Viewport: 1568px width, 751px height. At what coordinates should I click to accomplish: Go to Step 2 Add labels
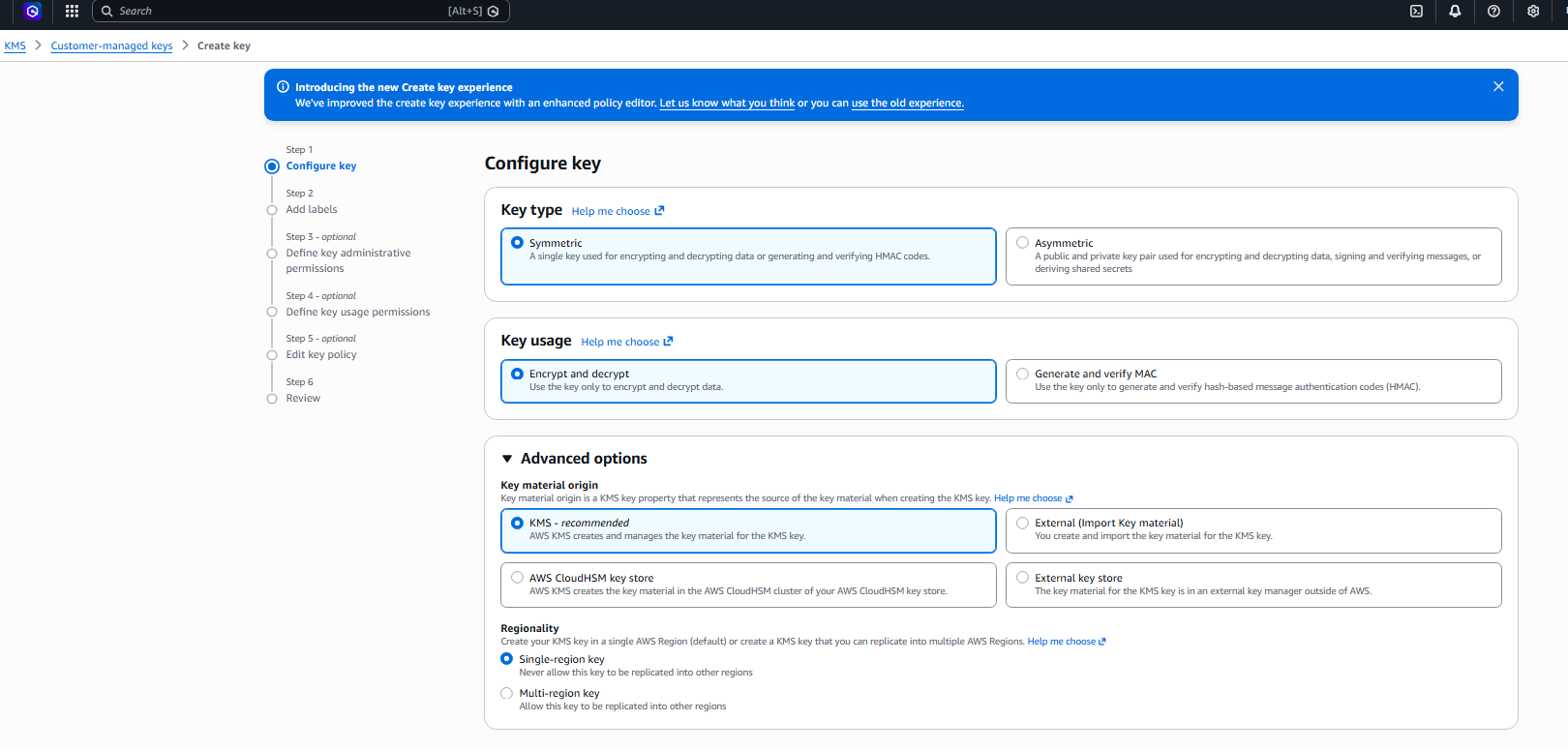pos(312,209)
